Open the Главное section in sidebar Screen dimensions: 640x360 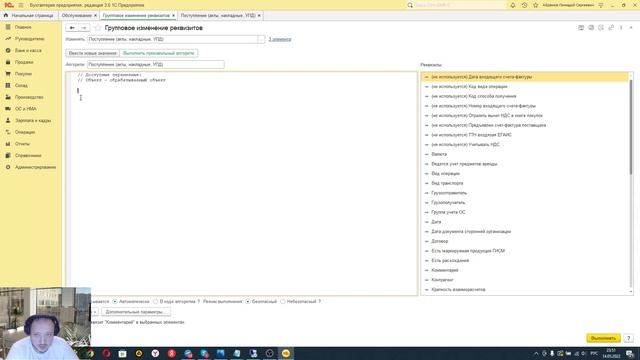[23, 27]
